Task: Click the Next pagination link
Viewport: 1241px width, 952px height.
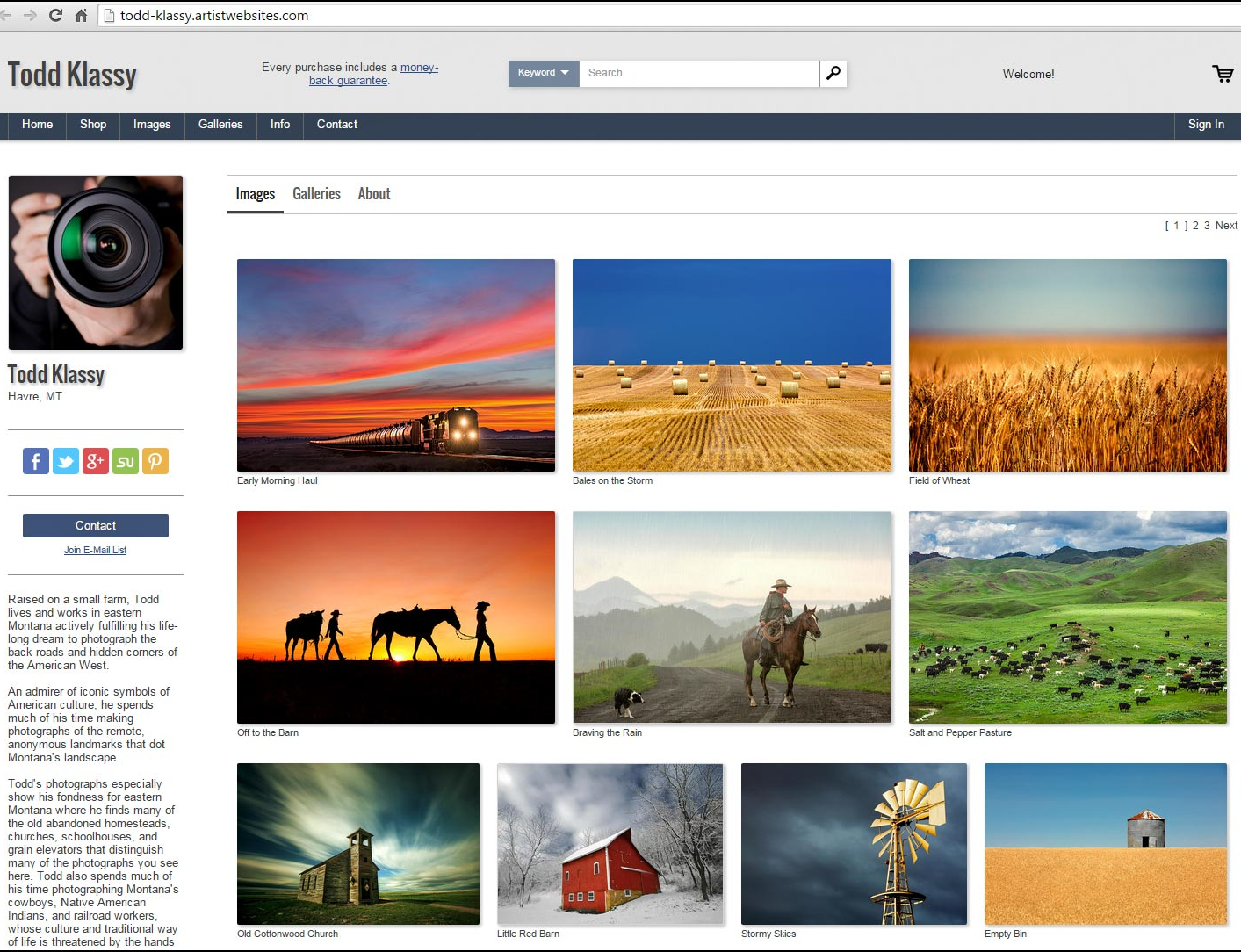Action: 1226,226
